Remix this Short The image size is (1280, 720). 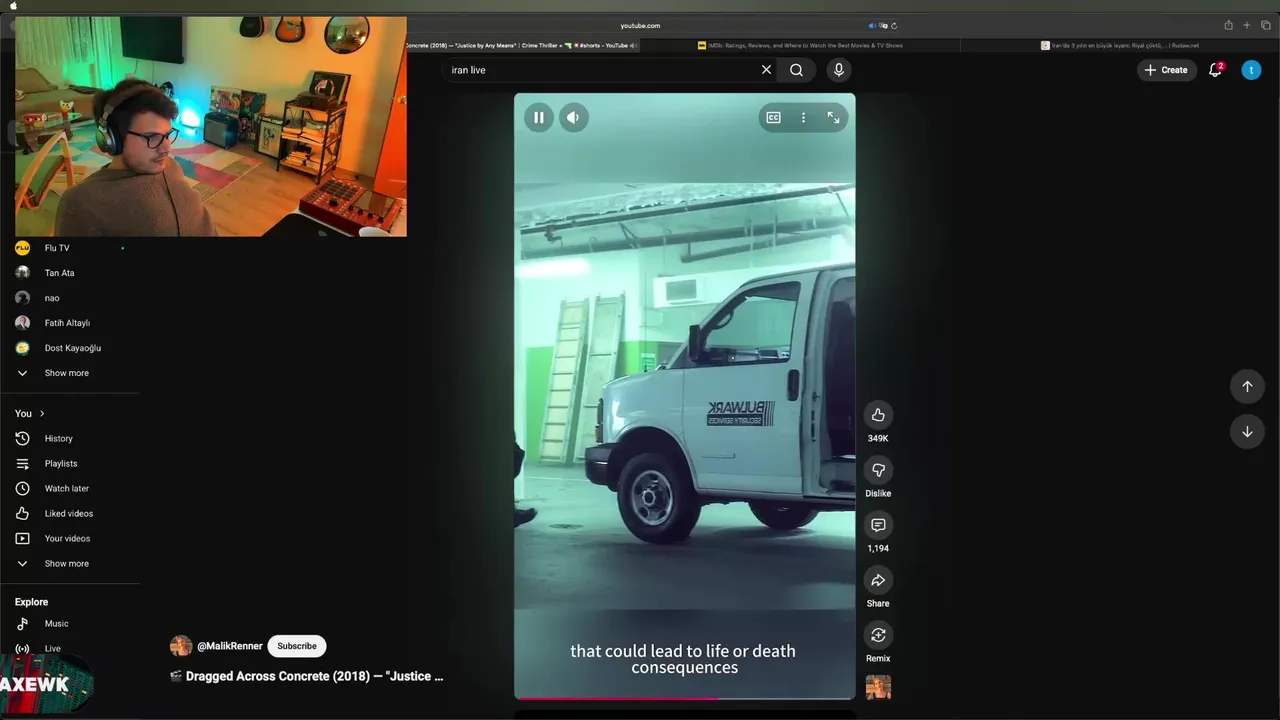878,635
